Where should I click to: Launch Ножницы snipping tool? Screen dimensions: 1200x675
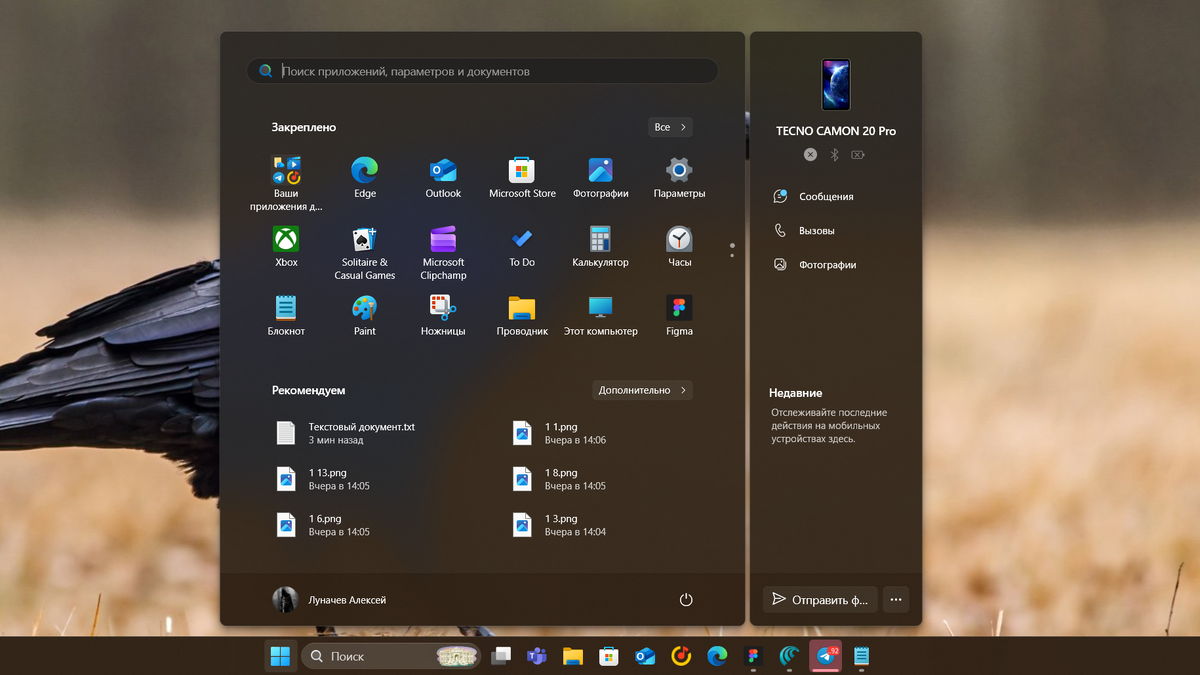[x=443, y=315]
